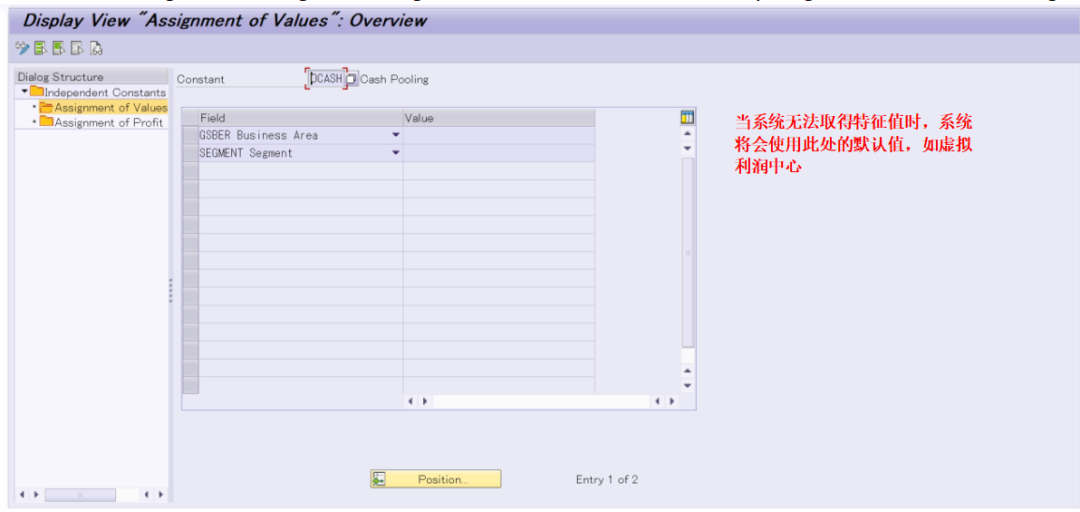The image size is (1080, 512).
Task: Select the row marker for SEGMENT Segment
Action: 190,153
